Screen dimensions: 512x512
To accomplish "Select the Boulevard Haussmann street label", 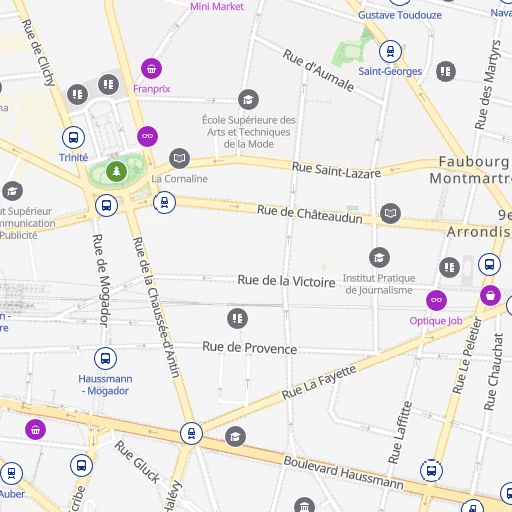I will coord(344,473).
